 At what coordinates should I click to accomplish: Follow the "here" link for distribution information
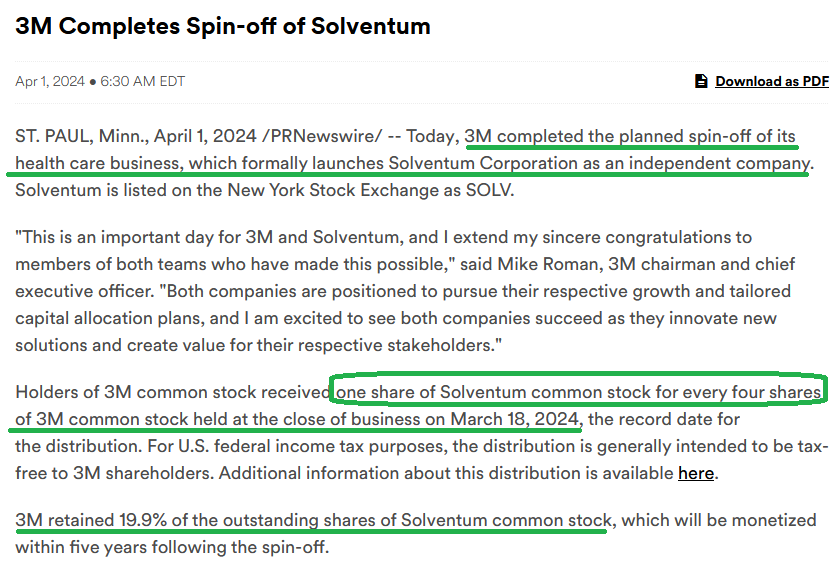[x=696, y=473]
